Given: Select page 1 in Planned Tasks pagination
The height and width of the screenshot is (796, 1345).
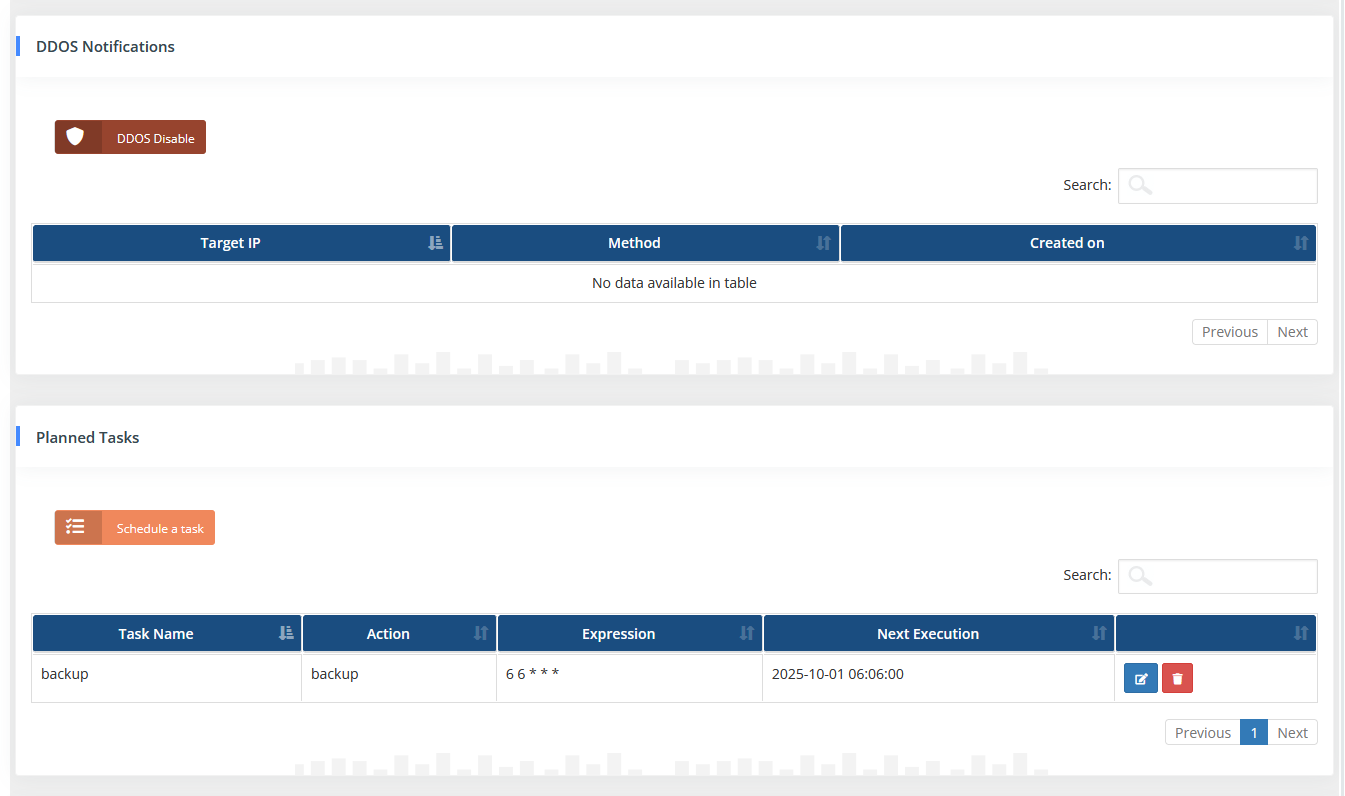Looking at the screenshot, I should [1253, 732].
